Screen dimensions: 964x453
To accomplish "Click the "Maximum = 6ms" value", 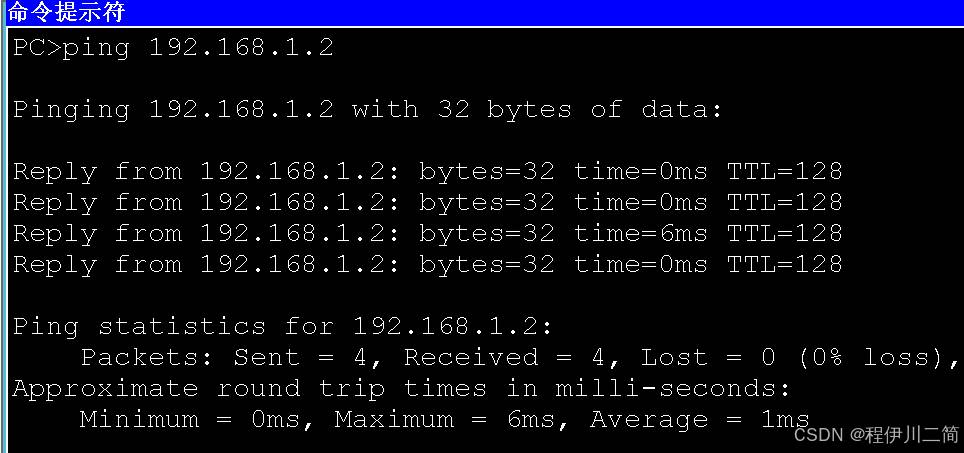I will tap(452, 419).
